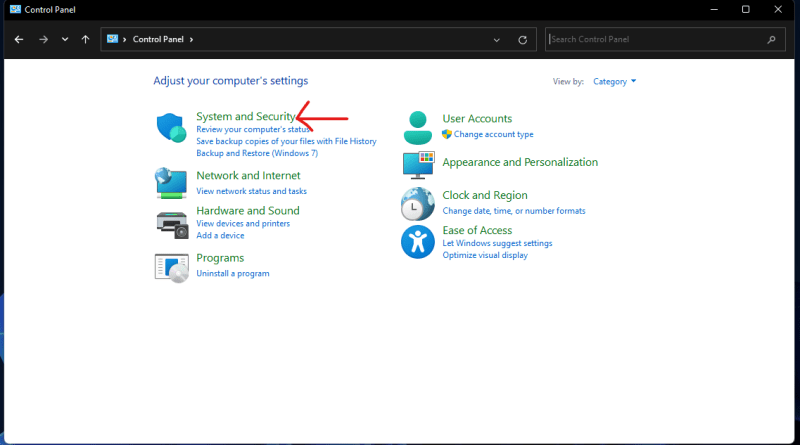Refresh the Control Panel view
Screen dimensions: 800x445
pos(522,40)
